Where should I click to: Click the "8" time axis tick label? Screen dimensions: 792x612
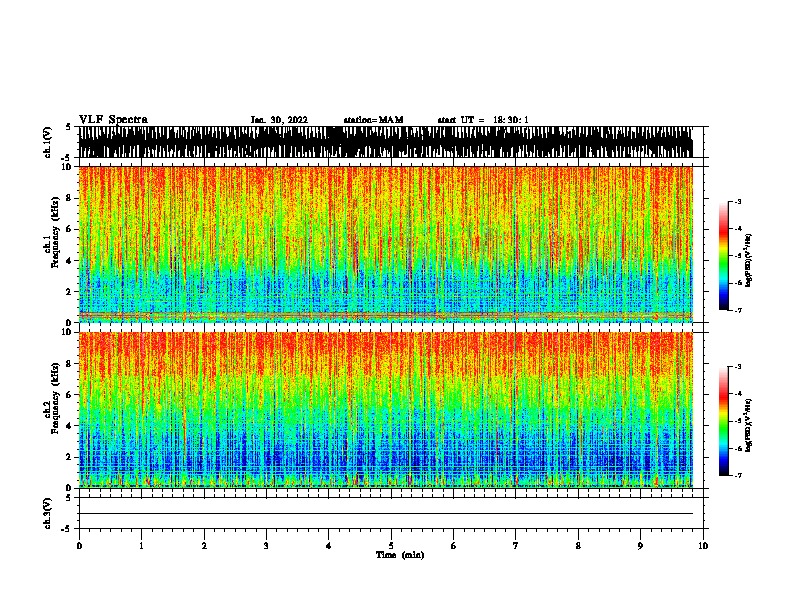[578, 545]
